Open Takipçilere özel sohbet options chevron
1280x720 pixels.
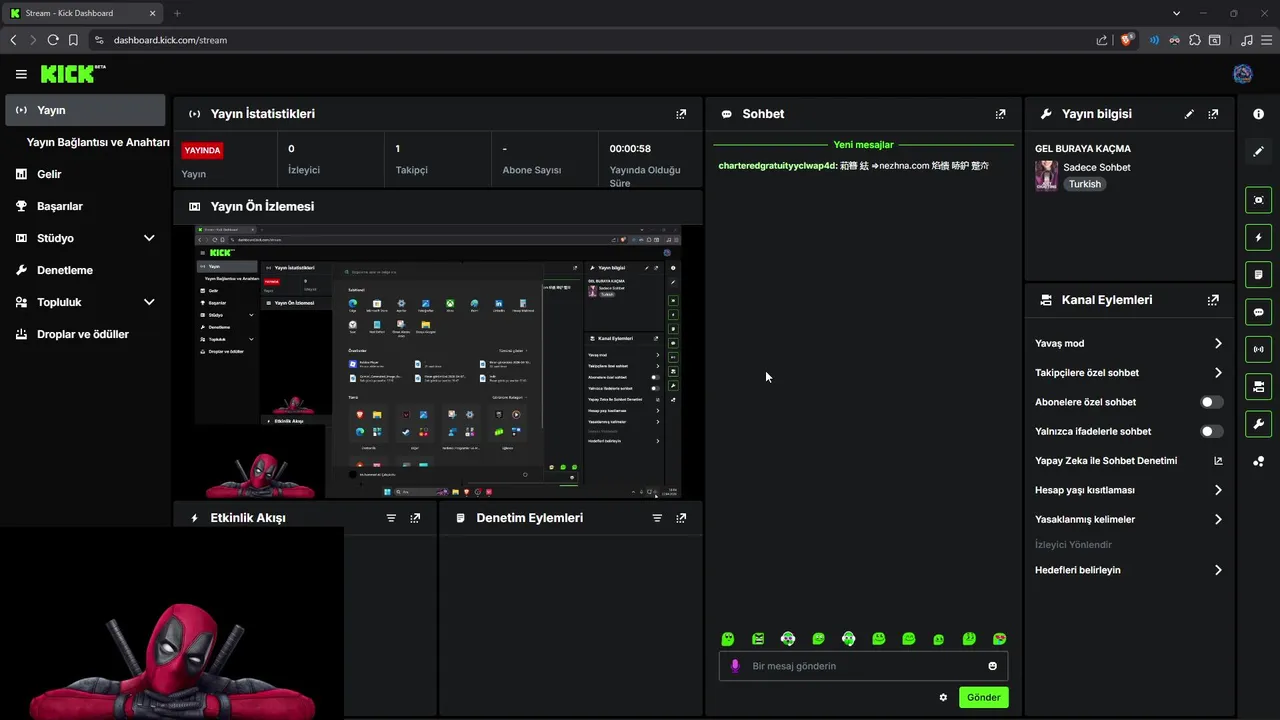[1218, 373]
